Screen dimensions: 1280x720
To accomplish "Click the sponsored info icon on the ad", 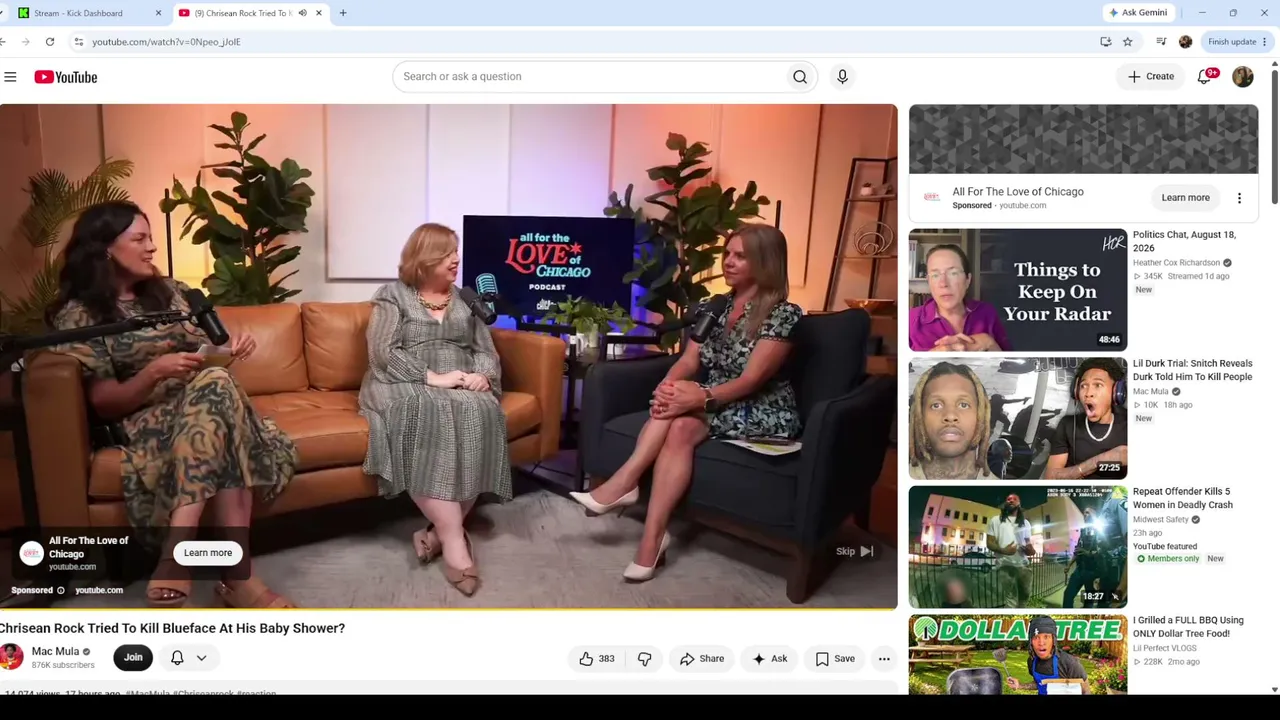I will [60, 591].
